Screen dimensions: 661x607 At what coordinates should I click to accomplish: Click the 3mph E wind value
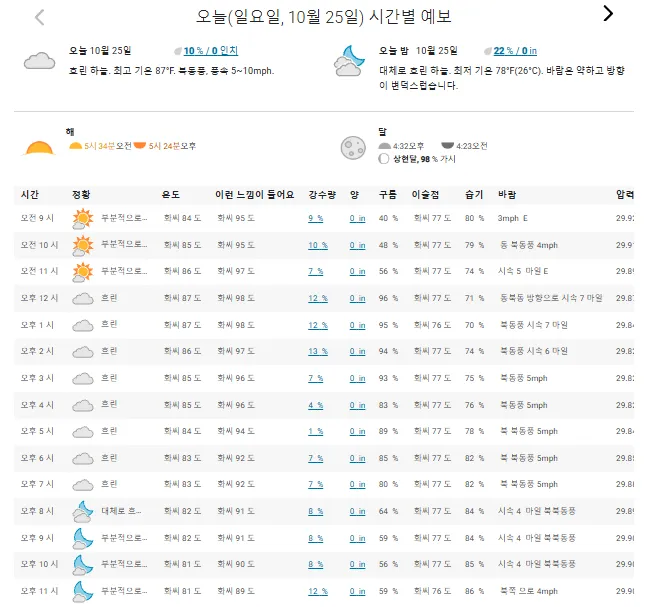point(513,218)
